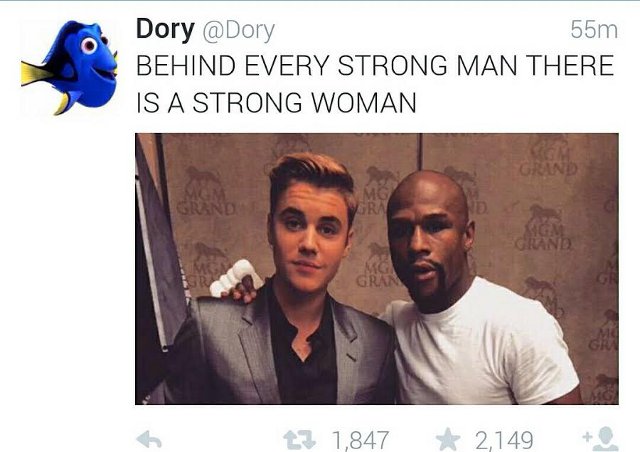This screenshot has height=452, width=640.
Task: Open the @Dory handle link
Action: [239, 31]
